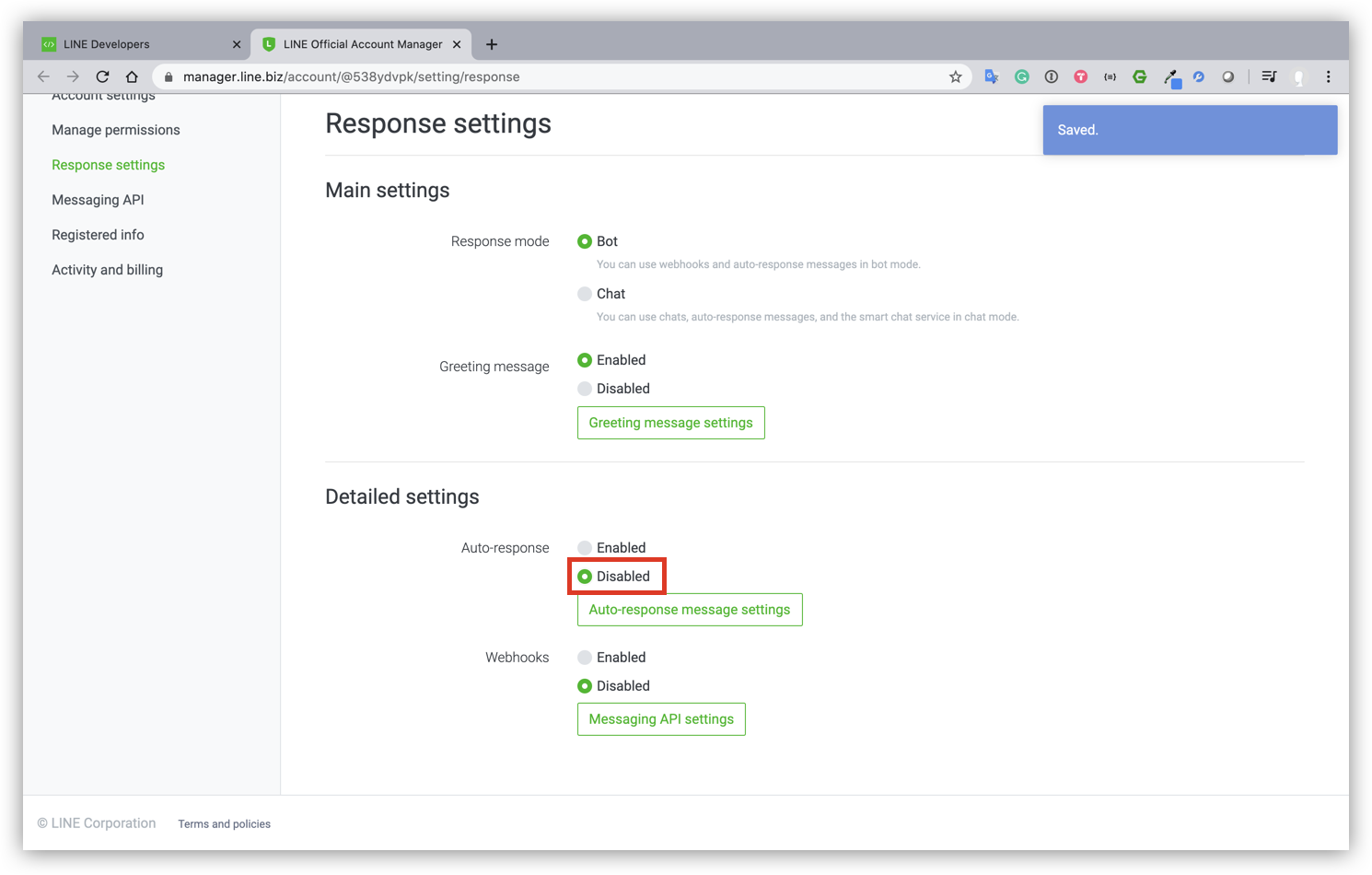
Task: Disable Auto-response
Action: click(x=585, y=577)
